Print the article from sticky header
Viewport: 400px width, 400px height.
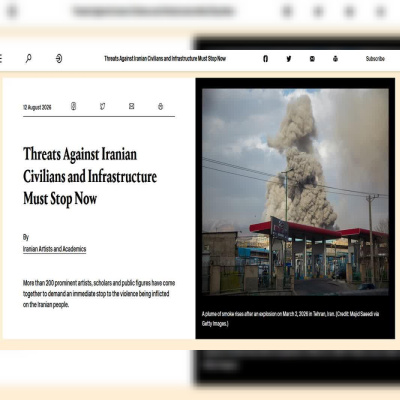click(335, 59)
